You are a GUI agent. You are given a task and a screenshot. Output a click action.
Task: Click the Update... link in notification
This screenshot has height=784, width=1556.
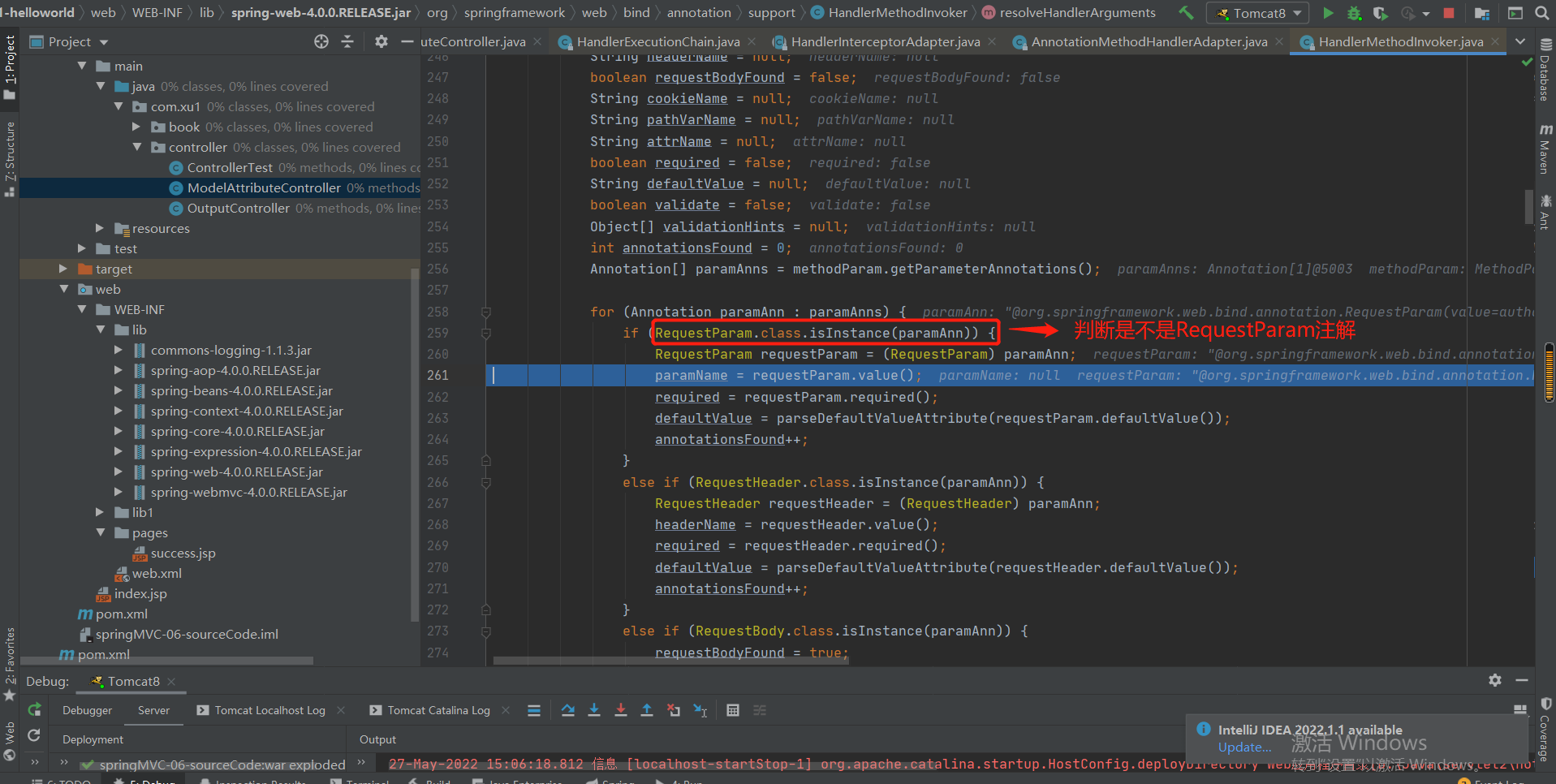click(x=1244, y=747)
